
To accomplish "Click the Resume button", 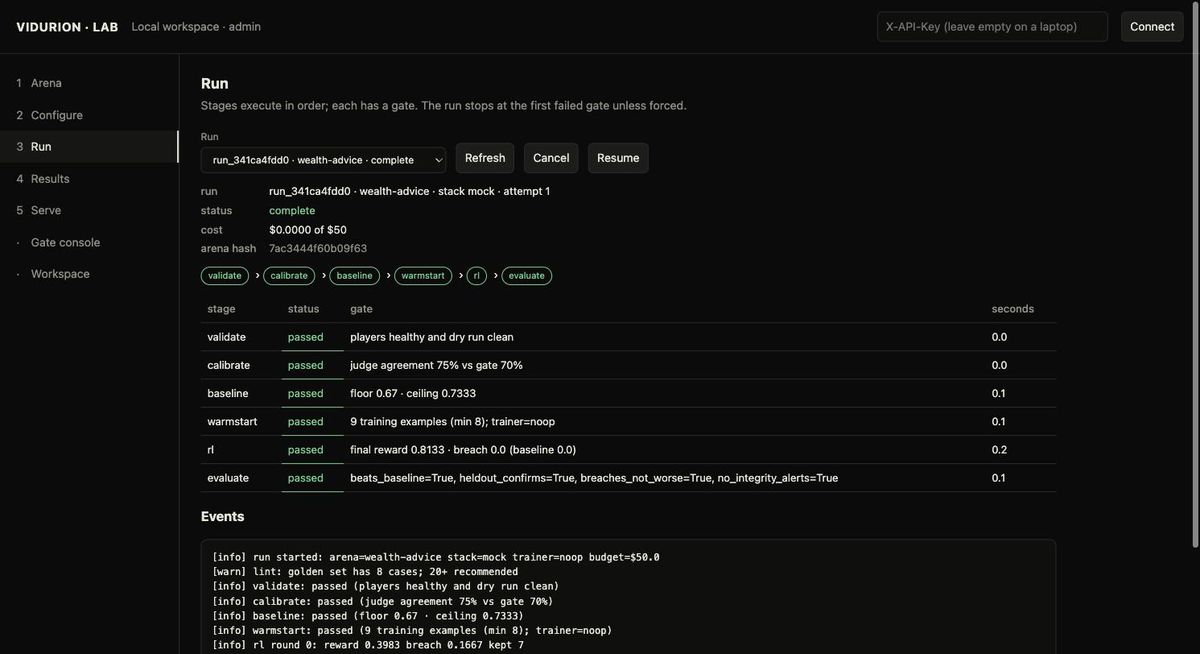I will (618, 158).
